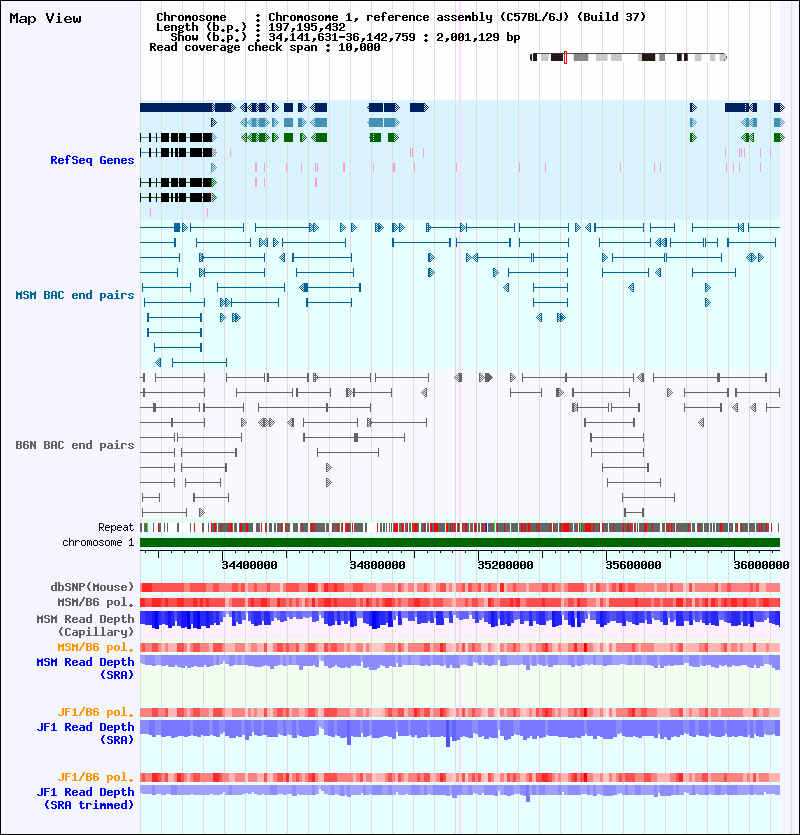This screenshot has width=800, height=835.
Task: Click the Chromosome reference assembly header line
Action: click(x=401, y=17)
